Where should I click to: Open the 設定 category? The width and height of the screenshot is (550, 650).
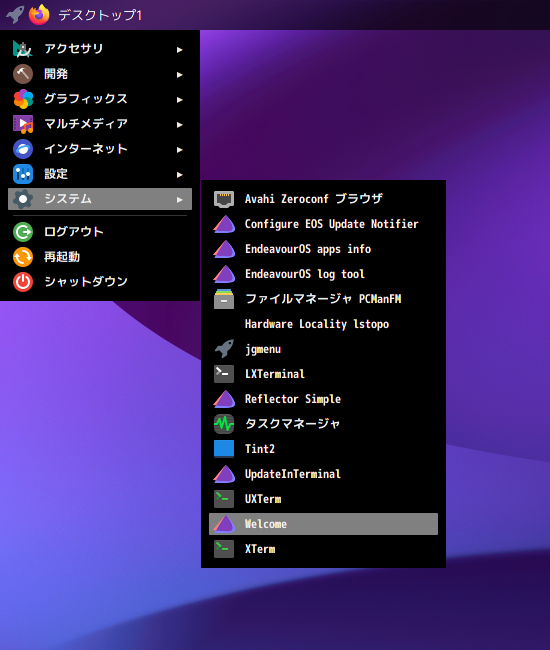[100, 174]
